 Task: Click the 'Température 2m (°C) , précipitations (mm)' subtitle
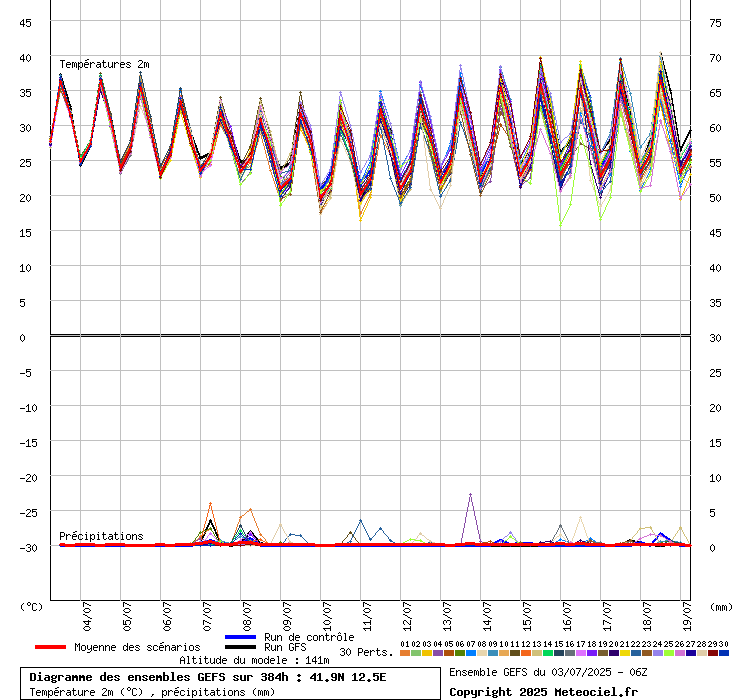tap(152, 692)
